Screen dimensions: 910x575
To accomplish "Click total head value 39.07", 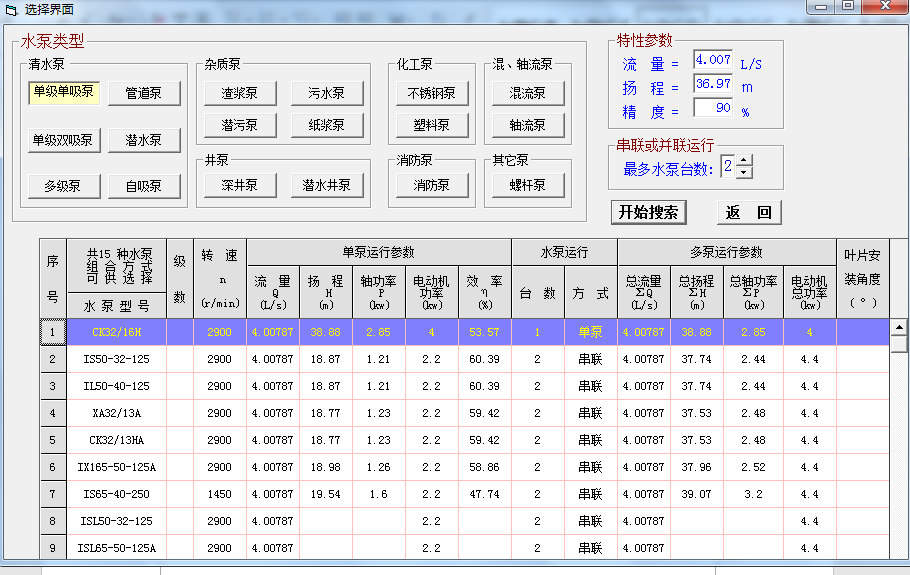I will (x=696, y=494).
